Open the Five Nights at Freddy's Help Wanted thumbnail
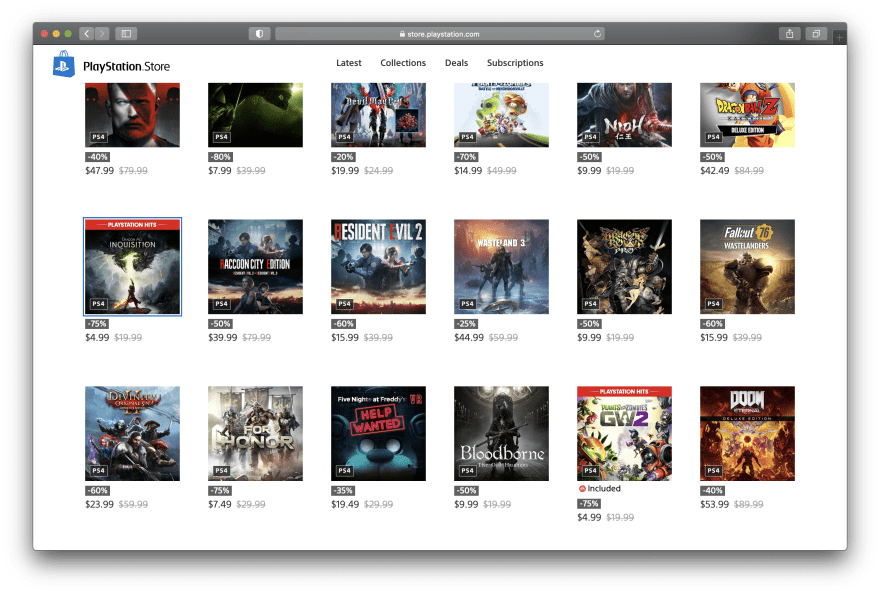880x594 pixels. (378, 433)
